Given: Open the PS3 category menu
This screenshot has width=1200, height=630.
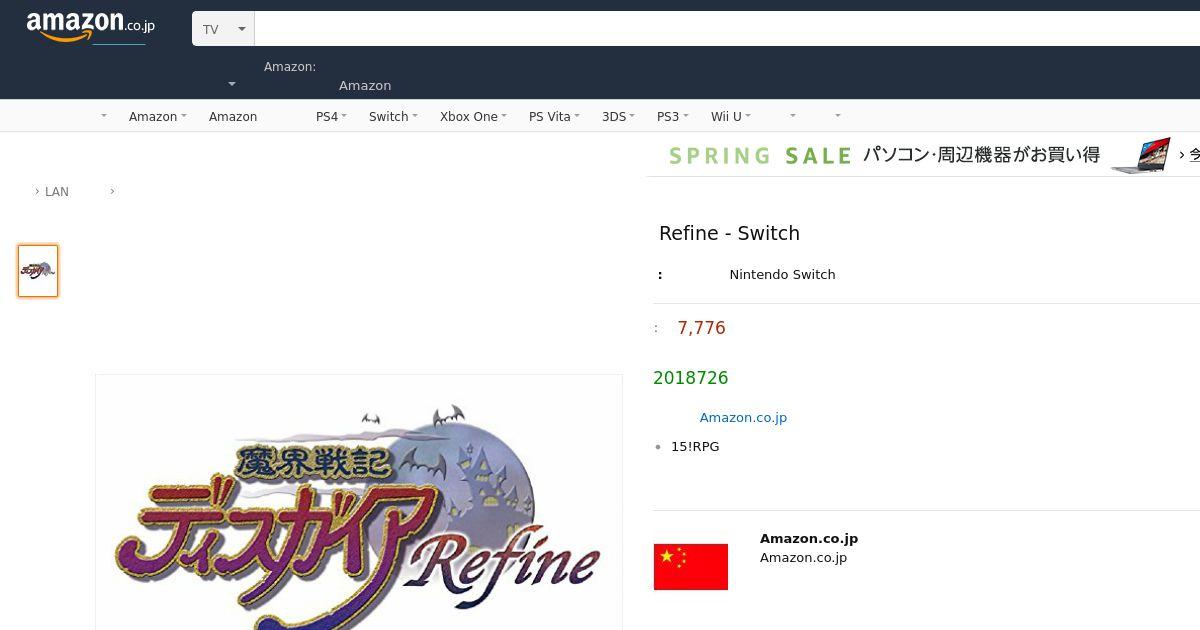Looking at the screenshot, I should click(672, 116).
